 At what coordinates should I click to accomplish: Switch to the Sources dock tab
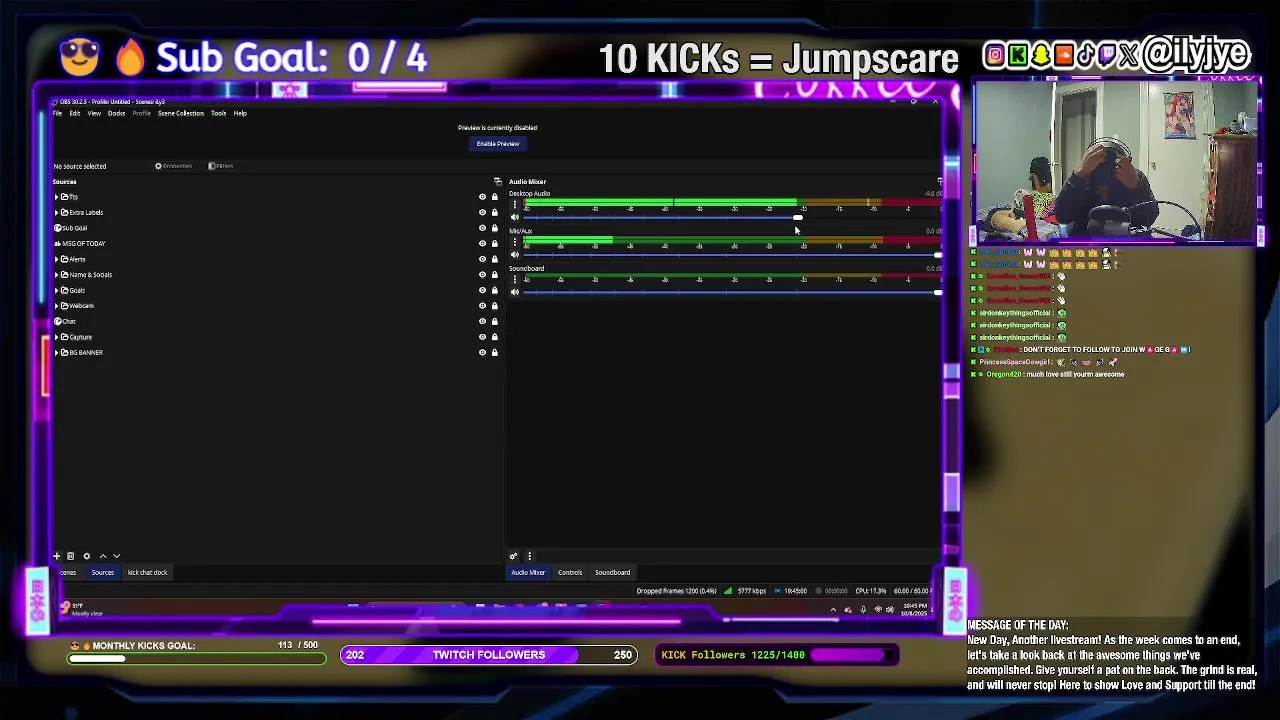coord(102,573)
